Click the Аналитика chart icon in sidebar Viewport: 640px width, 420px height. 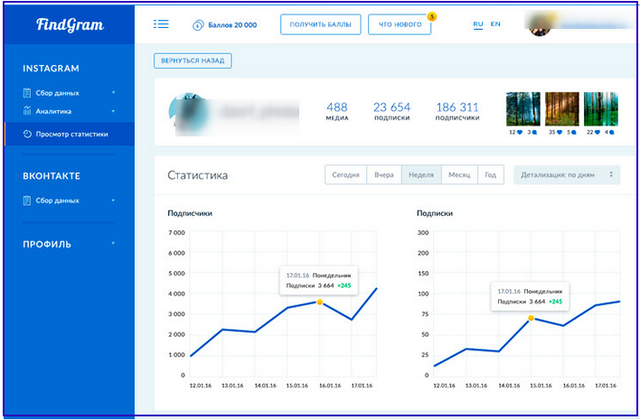(x=27, y=112)
